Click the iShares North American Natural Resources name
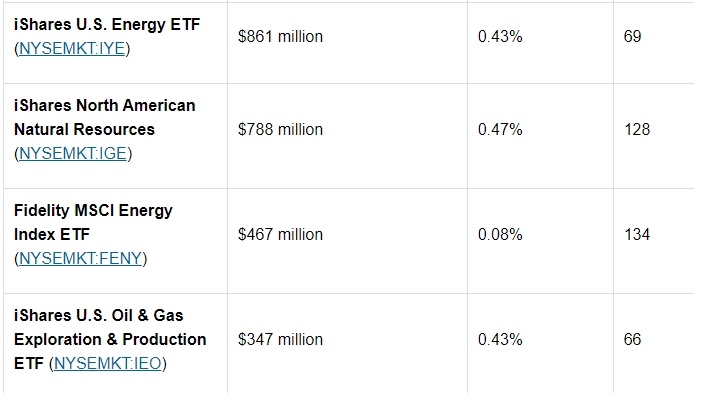This screenshot has width=709, height=393. coord(104,117)
